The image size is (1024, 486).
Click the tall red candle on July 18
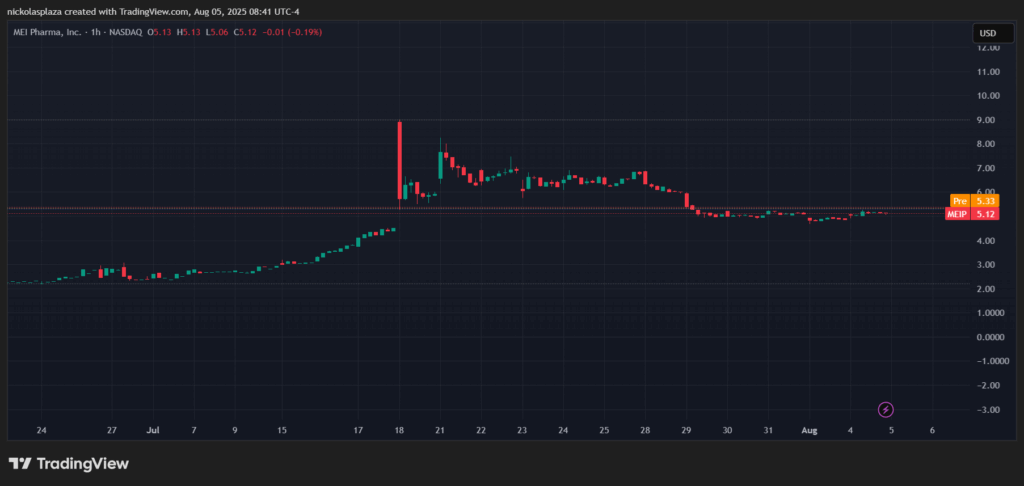coord(399,161)
